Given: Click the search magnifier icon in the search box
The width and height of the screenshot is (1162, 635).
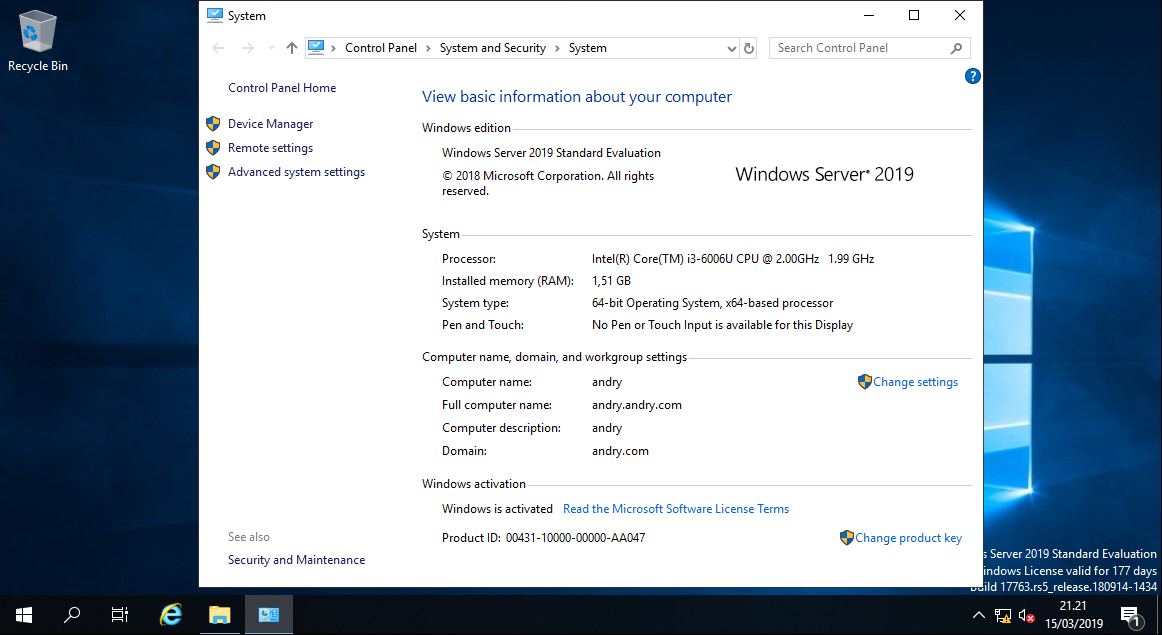Looking at the screenshot, I should pyautogui.click(x=957, y=48).
